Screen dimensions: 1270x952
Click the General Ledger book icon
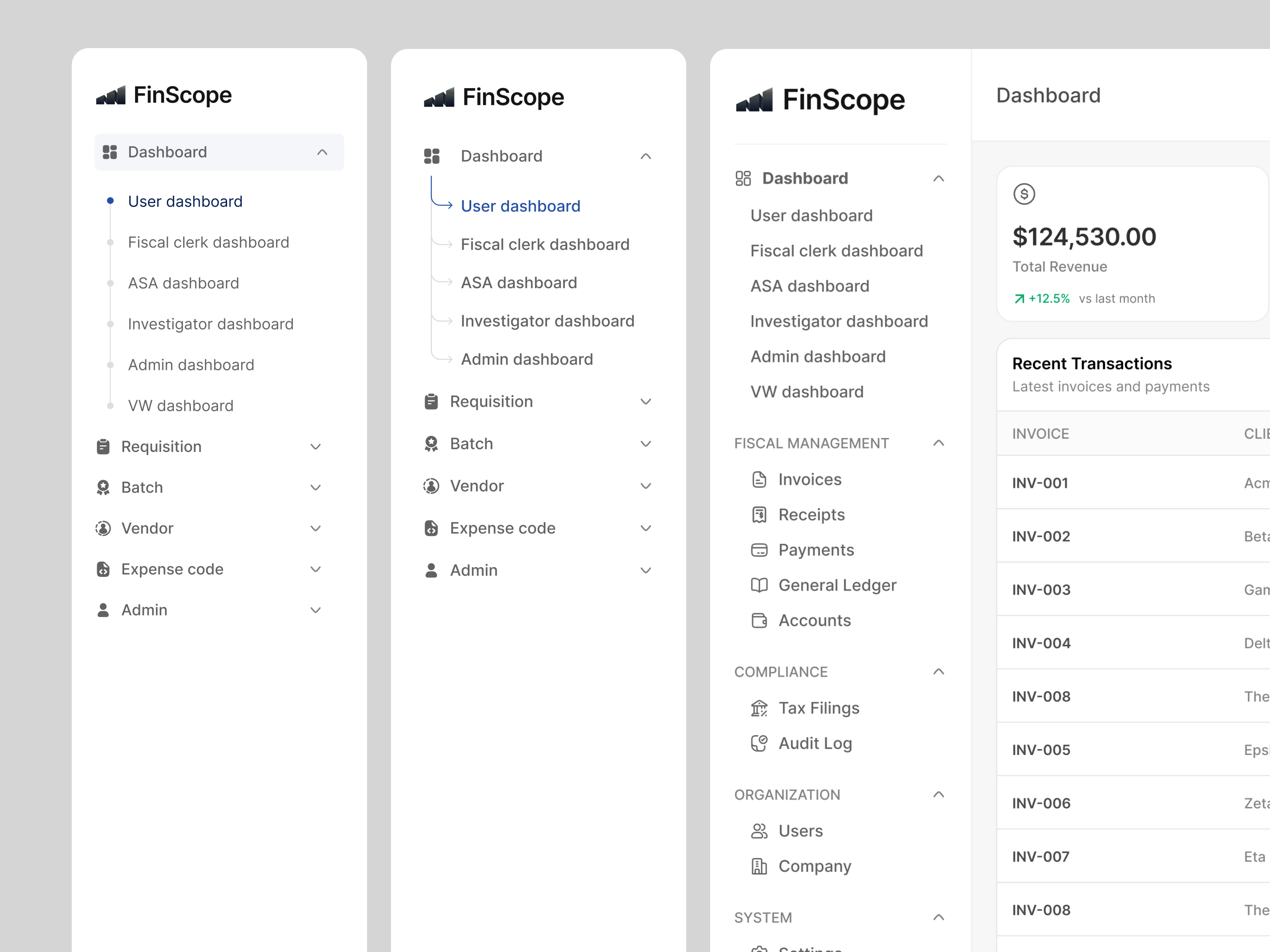(759, 585)
